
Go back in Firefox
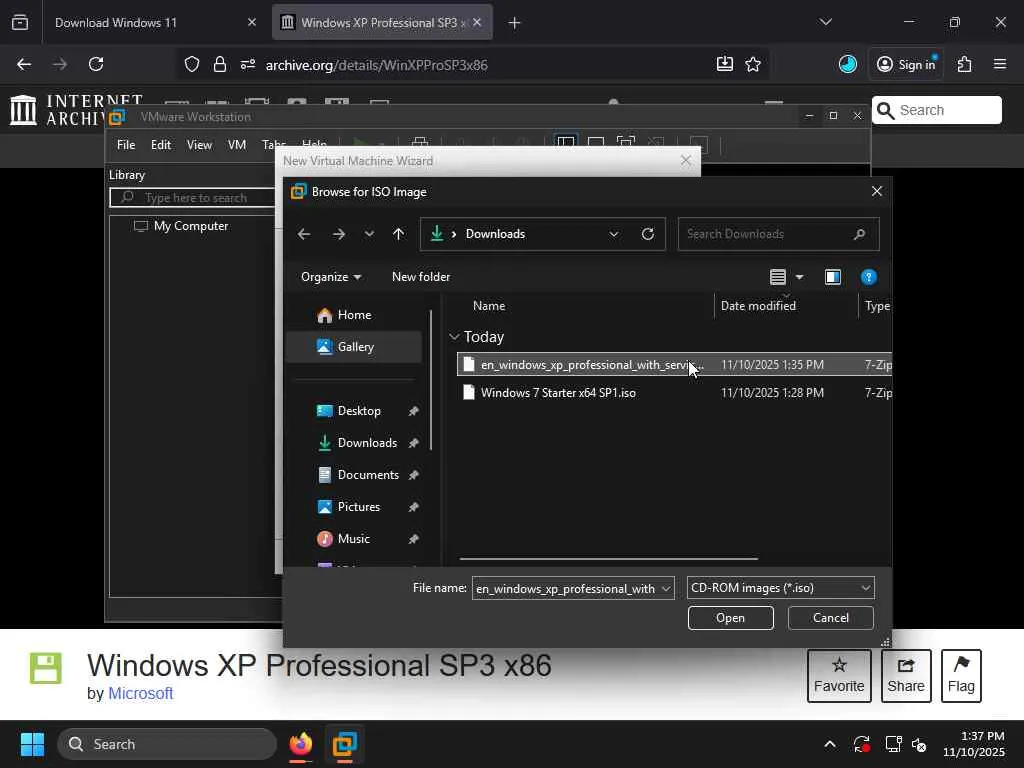click(x=24, y=65)
